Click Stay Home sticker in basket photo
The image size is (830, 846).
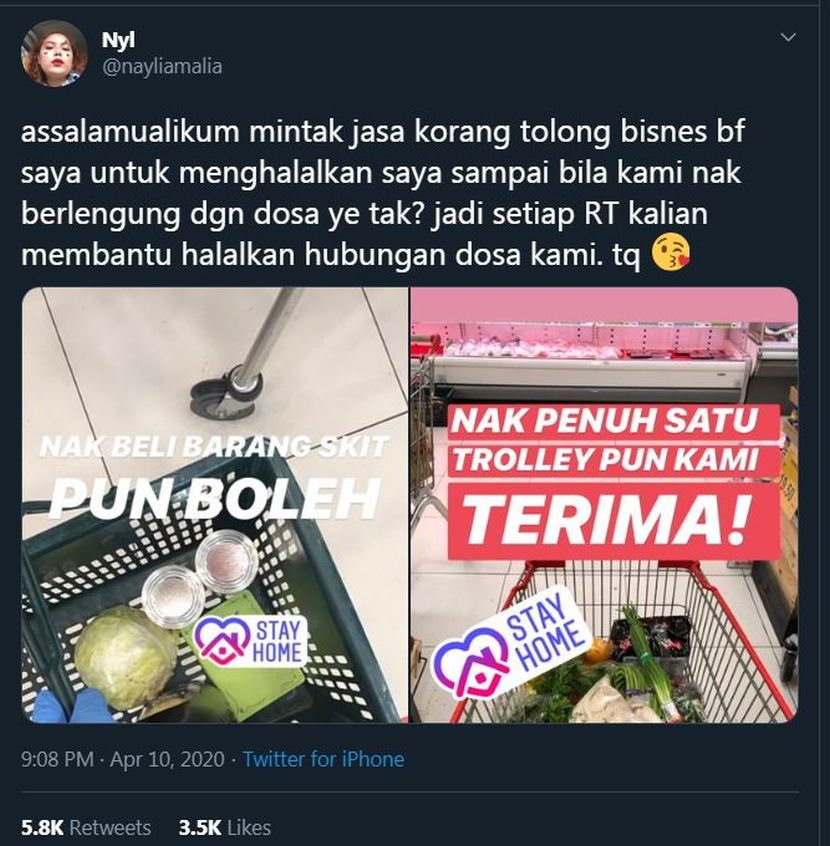[251, 641]
